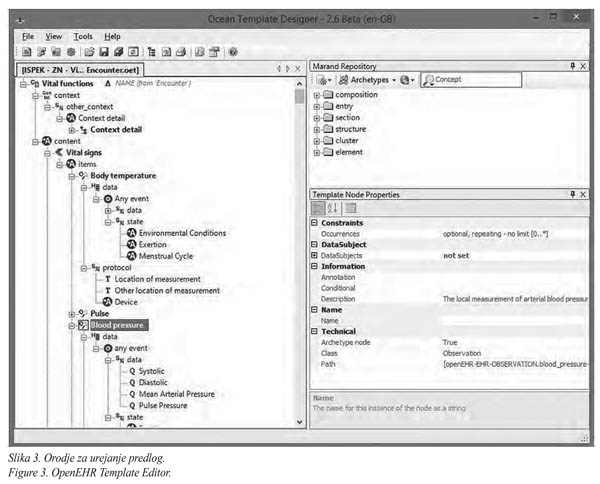The width and height of the screenshot is (600, 484).
Task: Open the first dropdown in Marand Repository toolbar
Action: click(x=329, y=80)
